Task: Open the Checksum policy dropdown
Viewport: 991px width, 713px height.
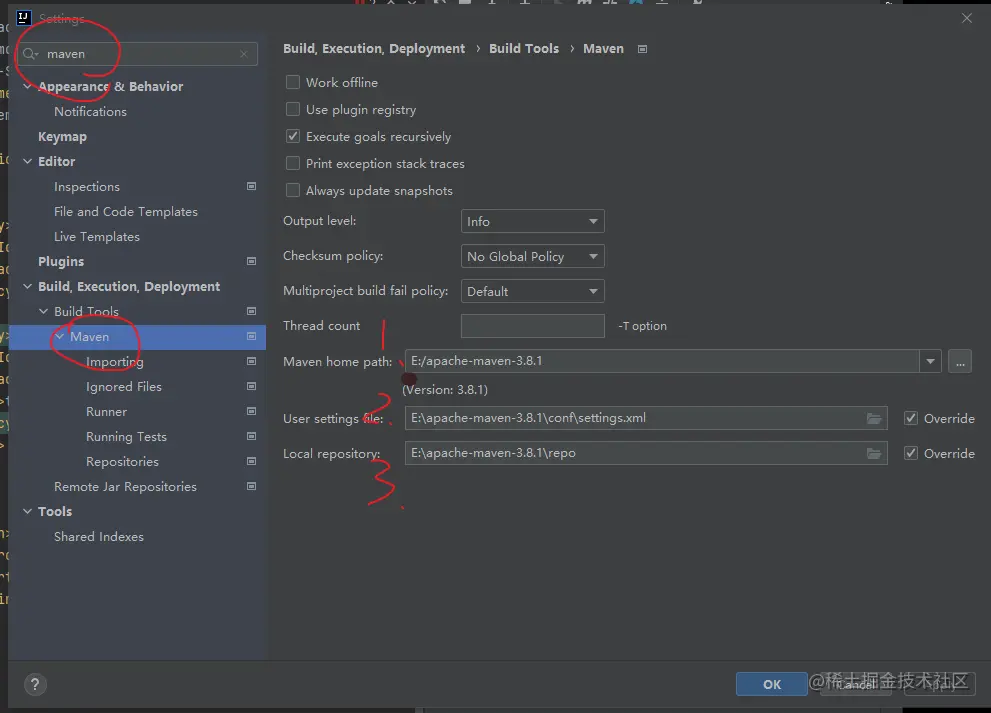Action: click(532, 257)
